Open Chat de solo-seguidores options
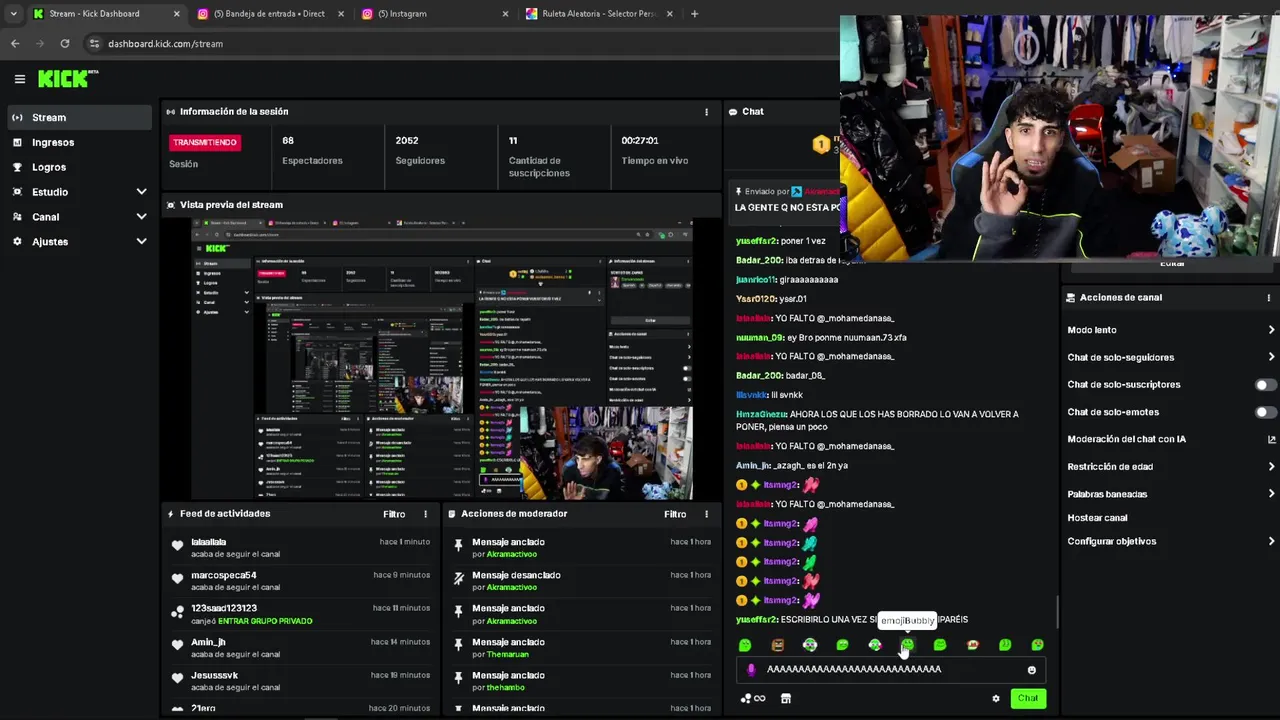Viewport: 1280px width, 720px height. tap(1171, 357)
